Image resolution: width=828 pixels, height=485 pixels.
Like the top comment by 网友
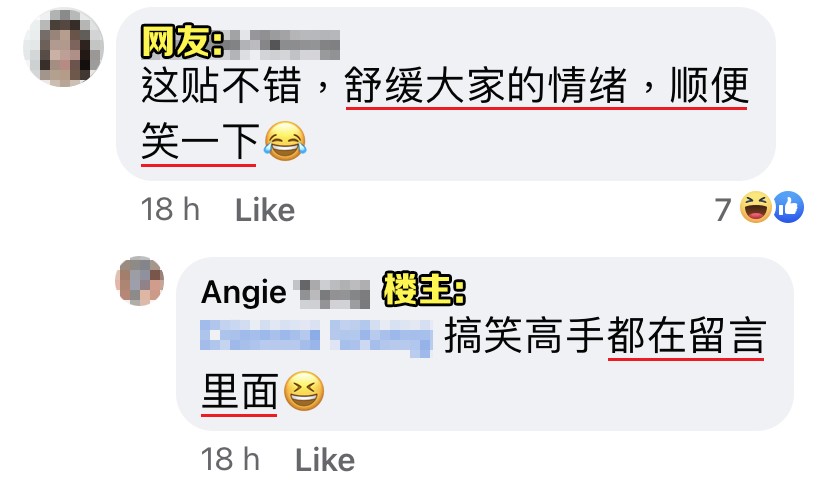265,210
